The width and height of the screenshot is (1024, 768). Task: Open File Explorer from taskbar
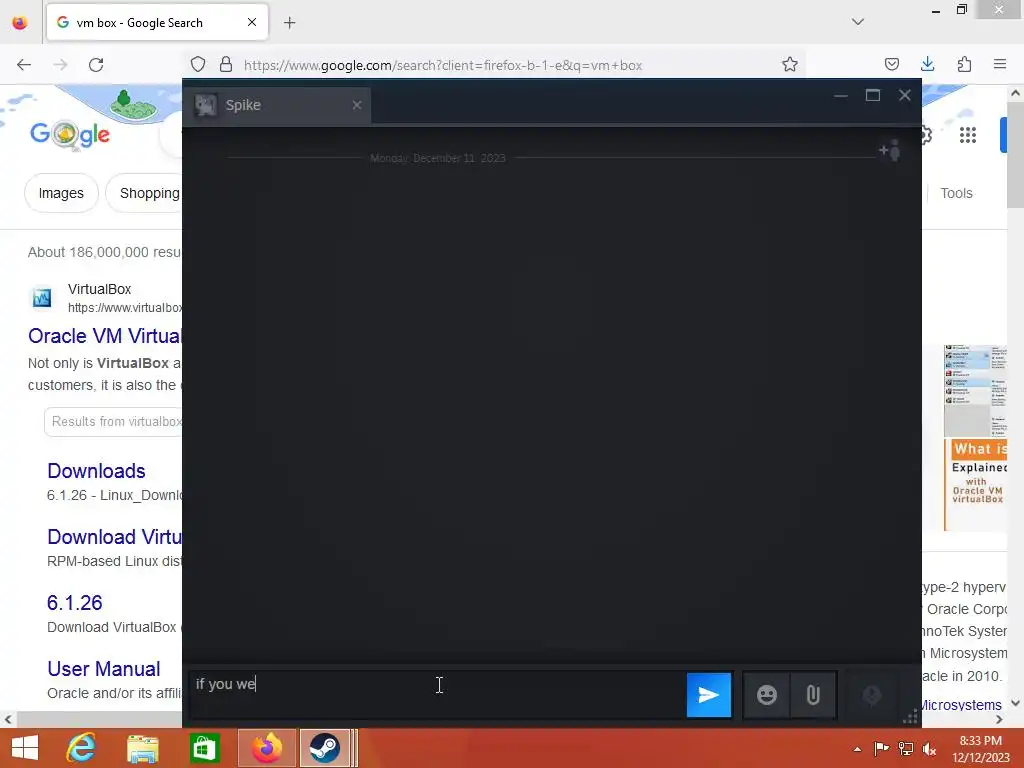point(142,748)
